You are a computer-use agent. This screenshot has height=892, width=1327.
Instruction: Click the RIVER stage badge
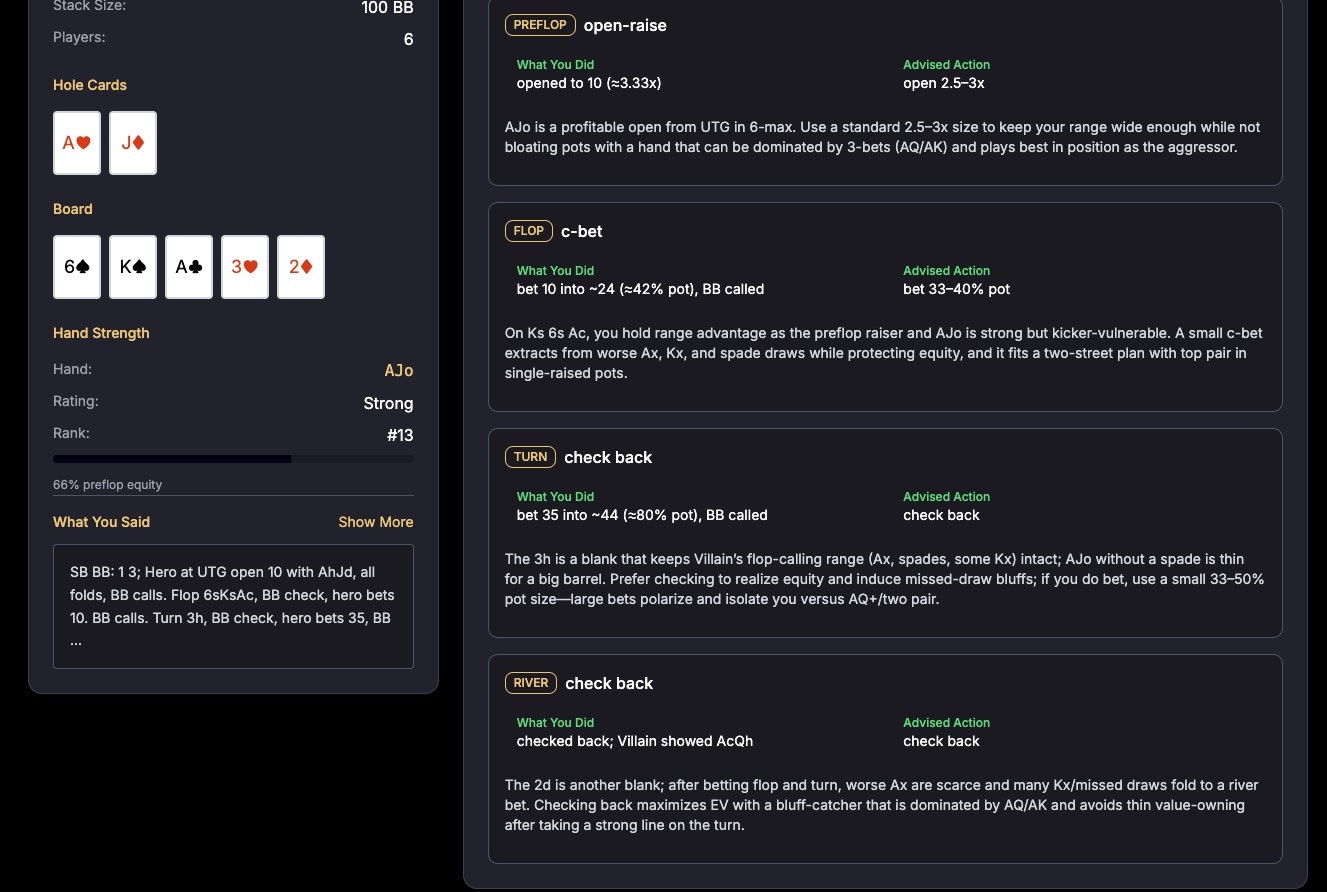(x=530, y=682)
